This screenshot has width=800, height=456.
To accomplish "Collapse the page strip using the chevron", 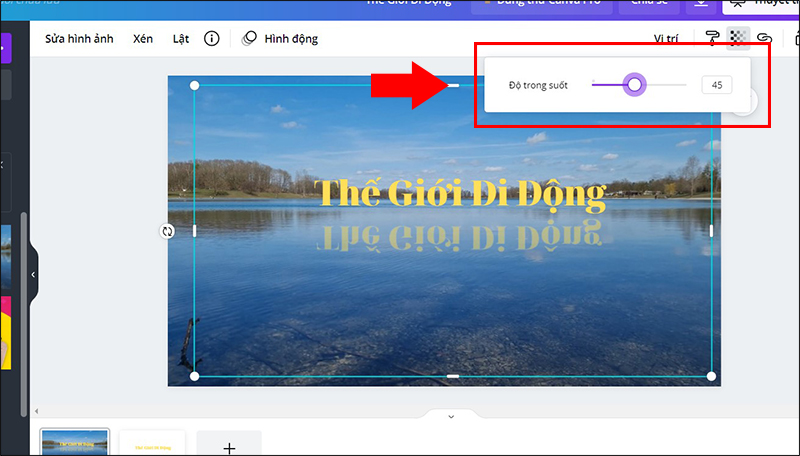I will 451,416.
